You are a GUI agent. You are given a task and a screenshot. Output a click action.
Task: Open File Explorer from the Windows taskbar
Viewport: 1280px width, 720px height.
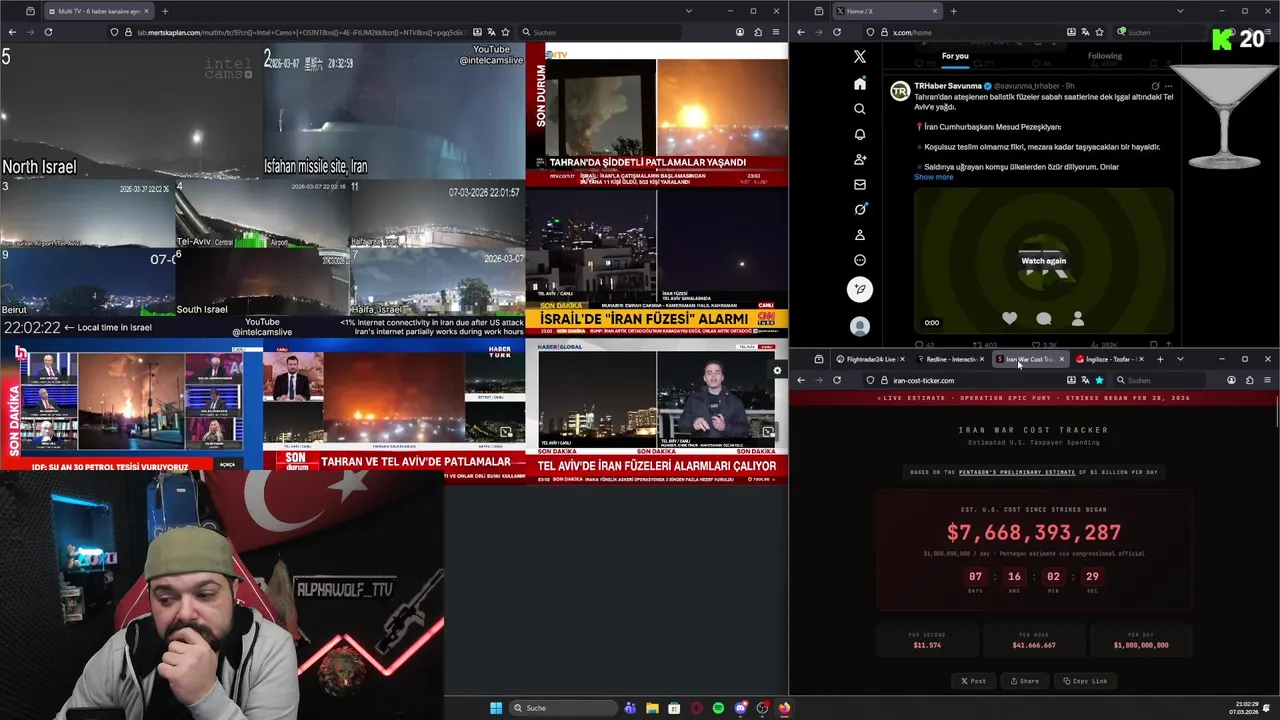652,708
